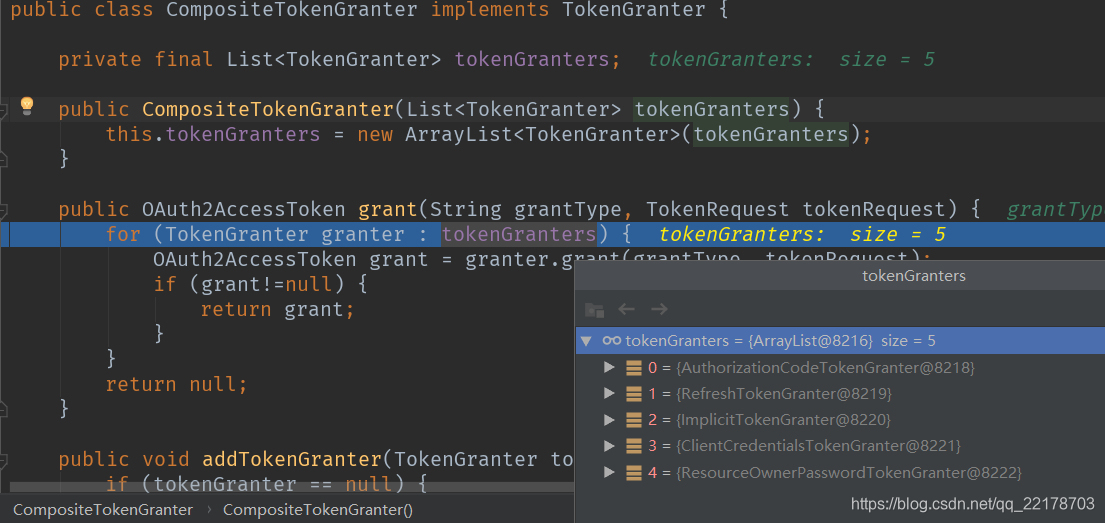1105x523 pixels.
Task: Click the fold marker beside grant method line
Action: 4,210
